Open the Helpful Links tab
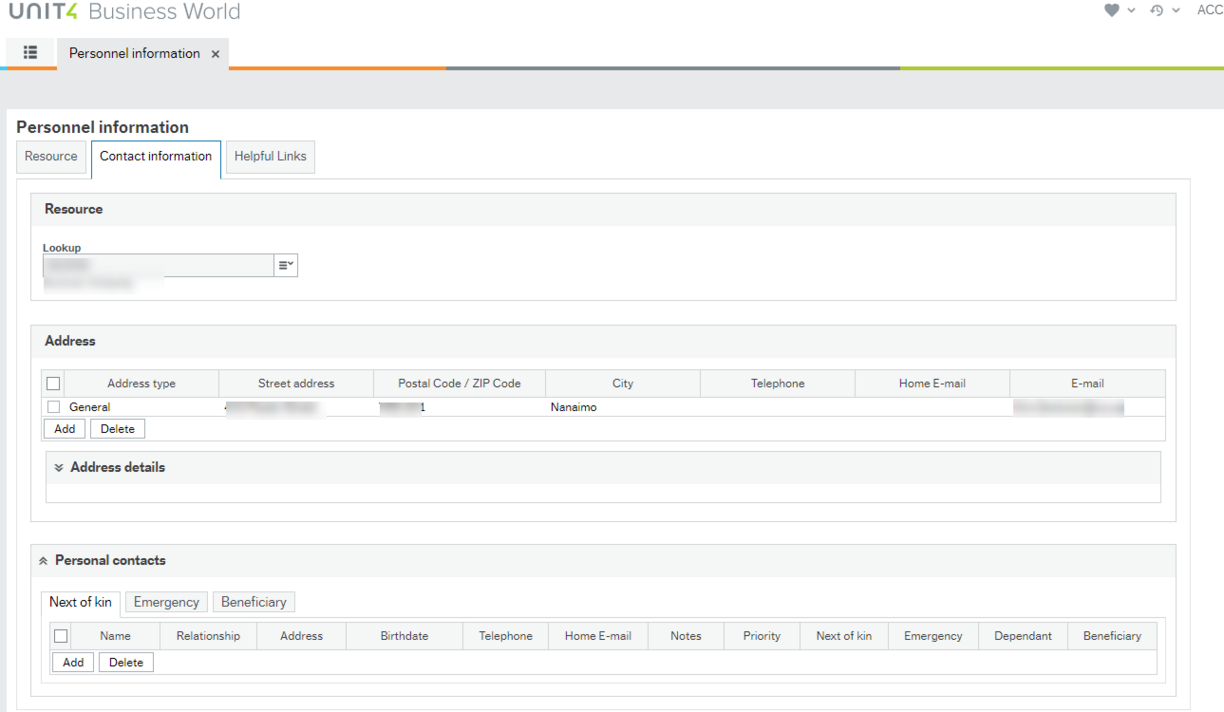This screenshot has width=1224, height=712. [x=270, y=157]
